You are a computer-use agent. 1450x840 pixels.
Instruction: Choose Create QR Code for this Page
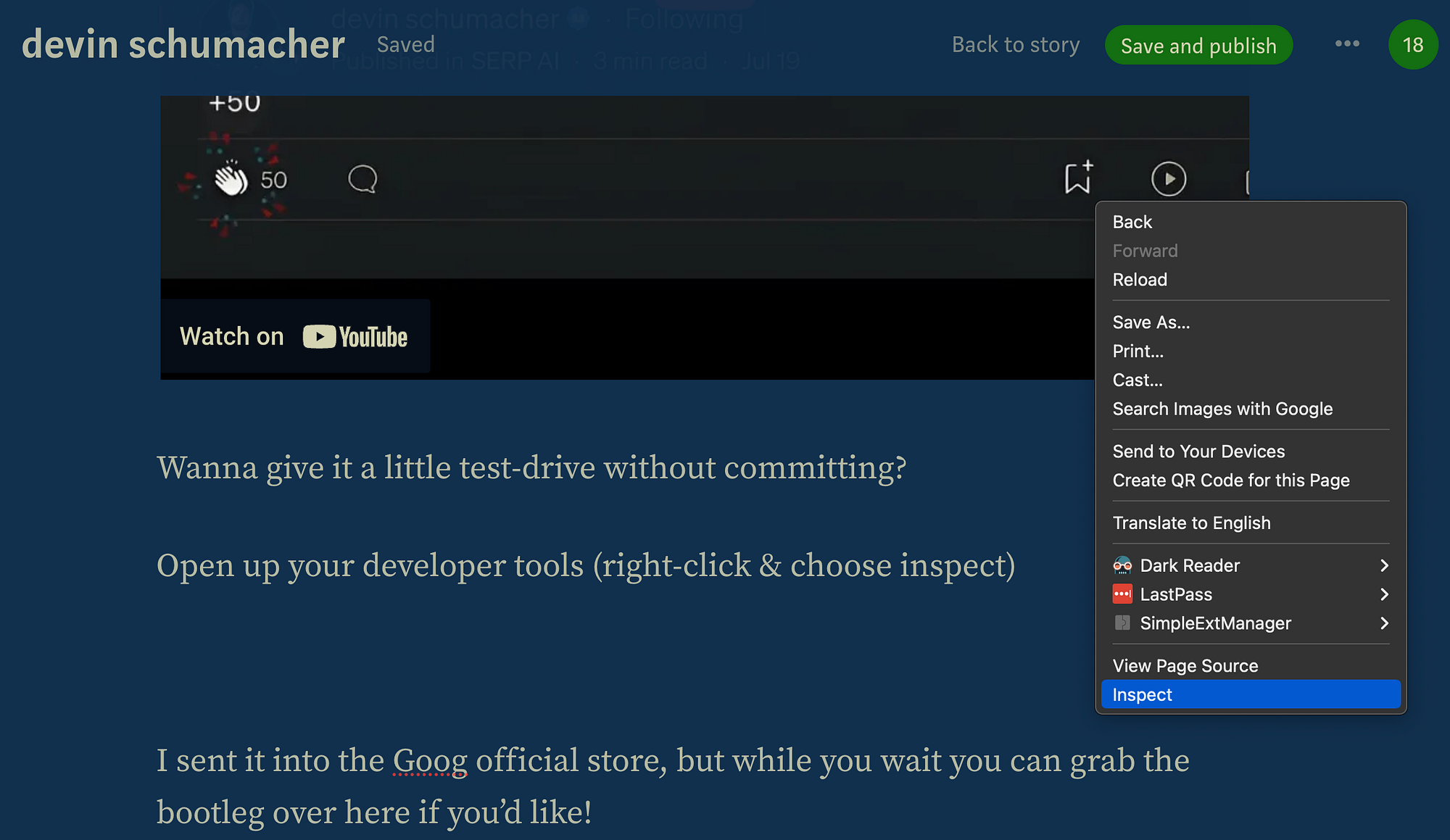pos(1230,480)
